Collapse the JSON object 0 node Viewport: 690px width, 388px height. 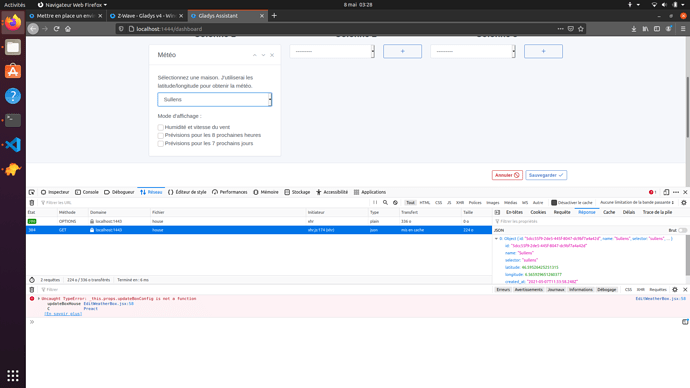[x=496, y=238]
